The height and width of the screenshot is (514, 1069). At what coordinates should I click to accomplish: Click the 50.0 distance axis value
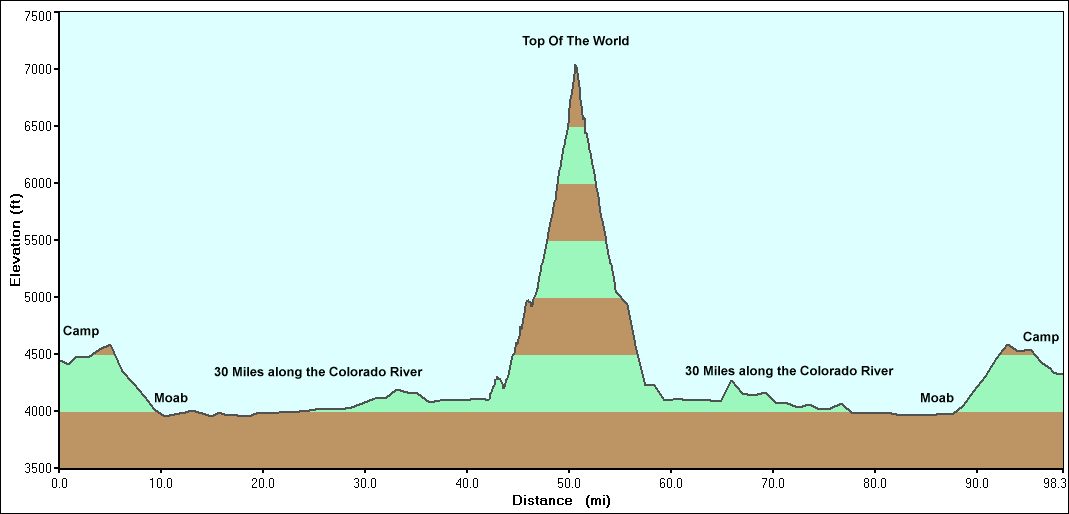tap(569, 483)
